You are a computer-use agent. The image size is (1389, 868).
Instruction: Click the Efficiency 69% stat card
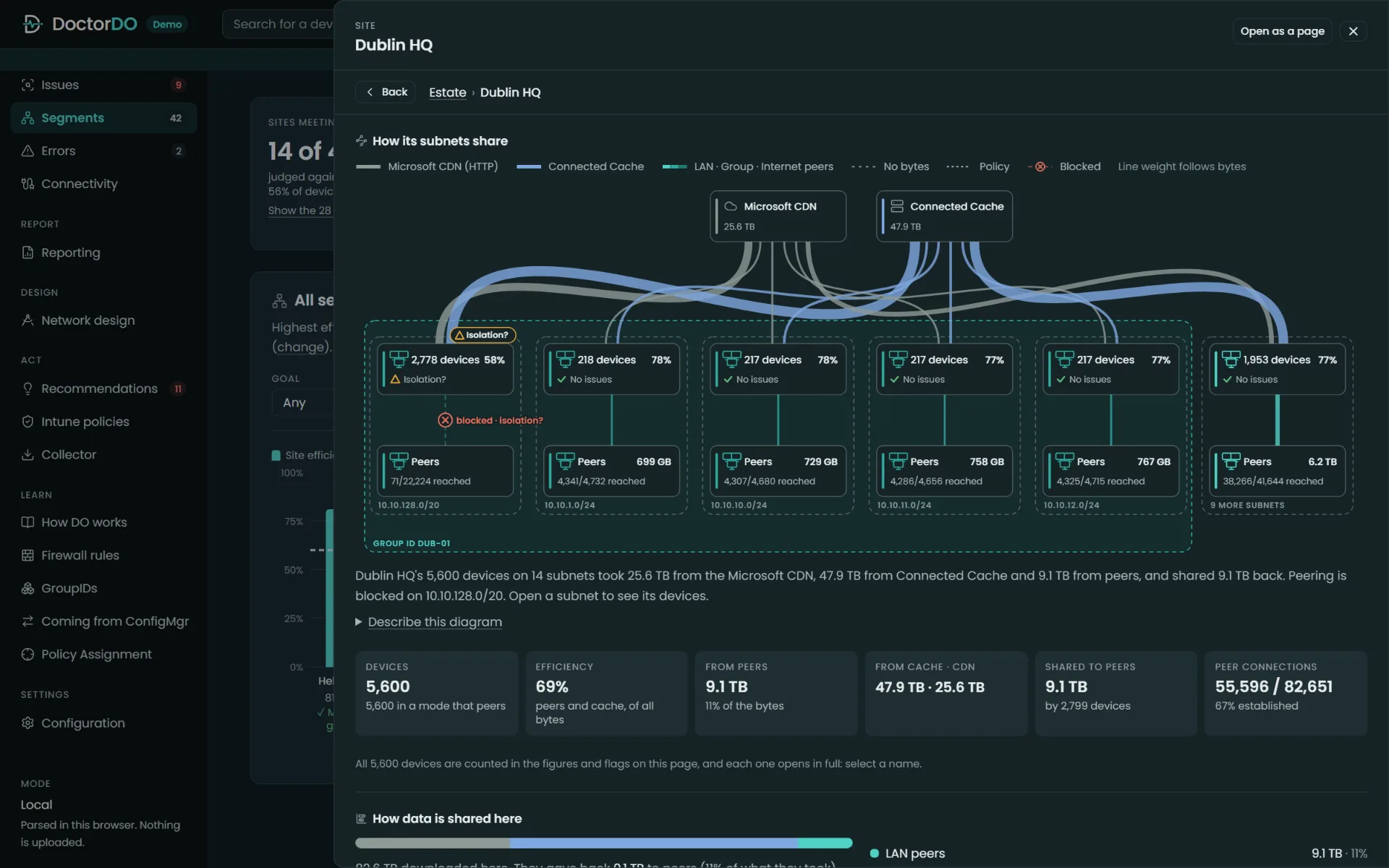pos(606,694)
